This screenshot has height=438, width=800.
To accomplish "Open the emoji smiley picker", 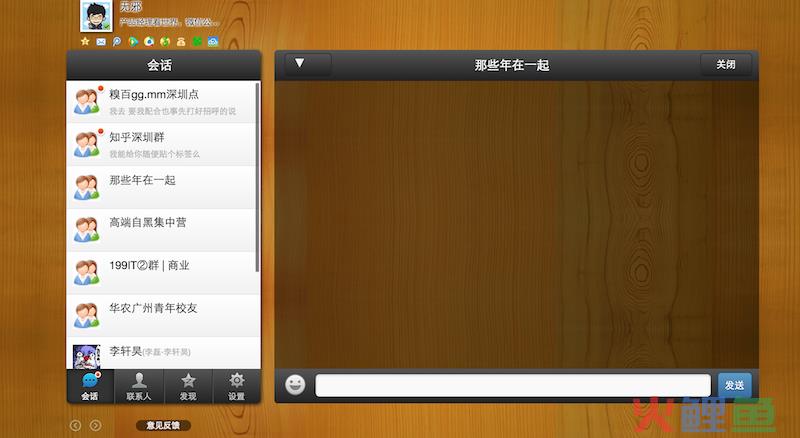I will (x=295, y=385).
